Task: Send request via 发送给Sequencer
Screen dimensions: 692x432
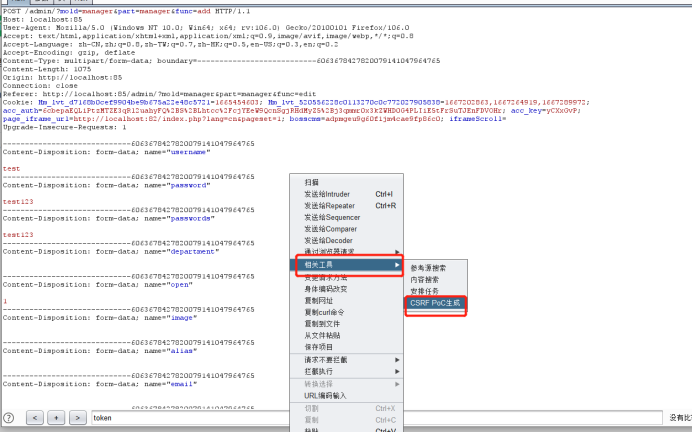Action: pos(346,217)
